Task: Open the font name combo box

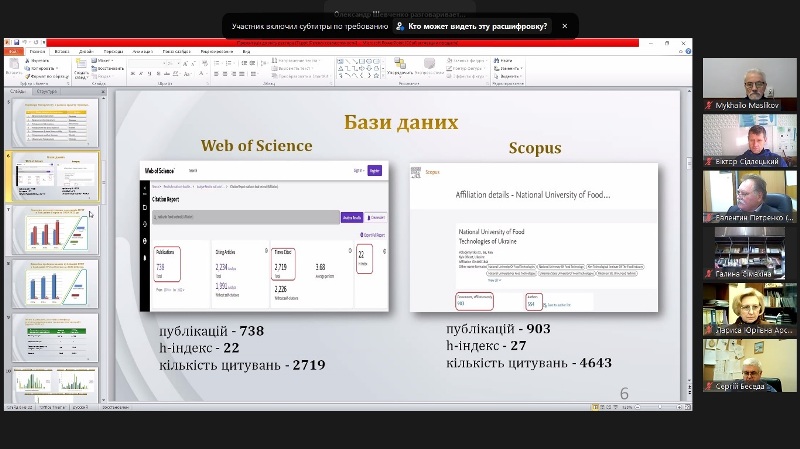Action: [147, 64]
